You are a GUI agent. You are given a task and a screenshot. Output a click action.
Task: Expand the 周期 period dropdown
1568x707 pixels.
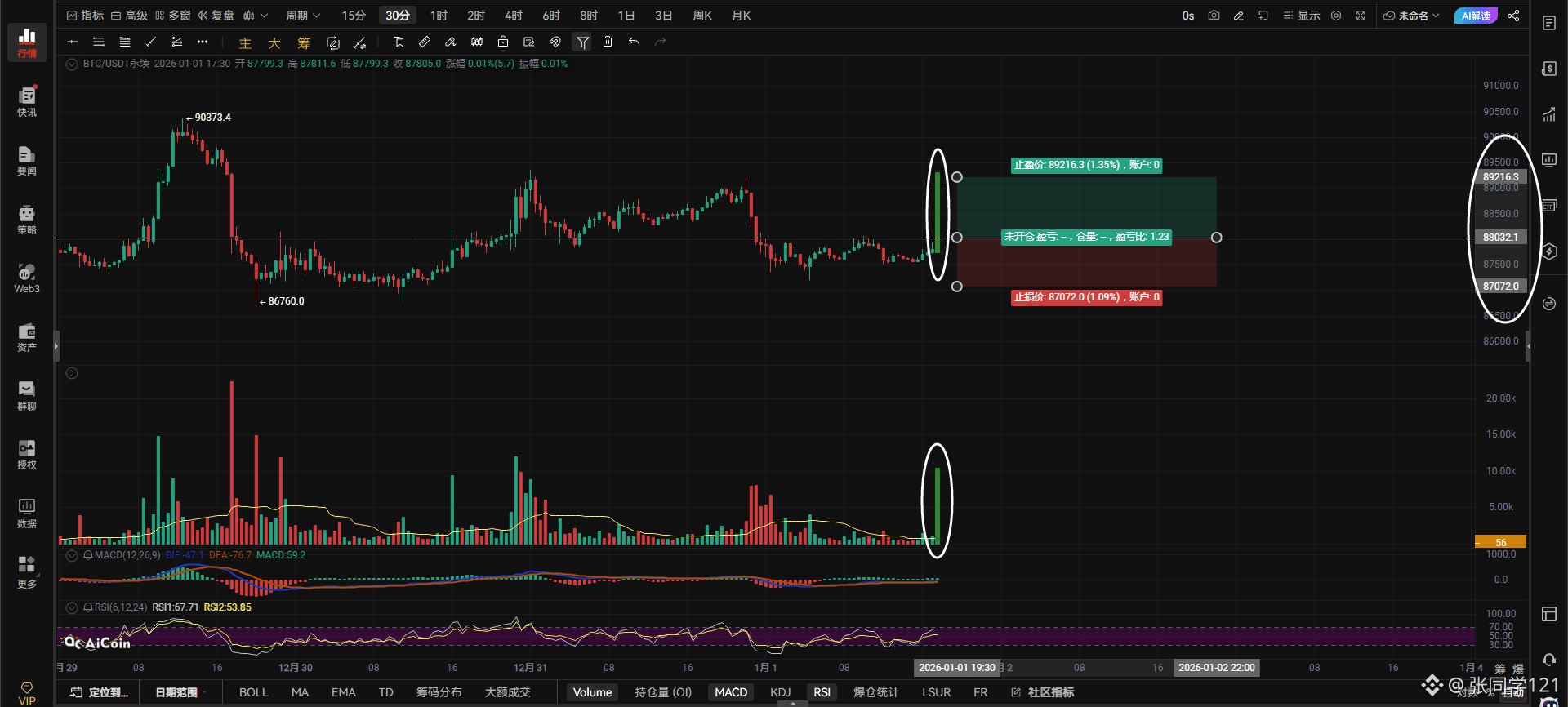pos(303,16)
